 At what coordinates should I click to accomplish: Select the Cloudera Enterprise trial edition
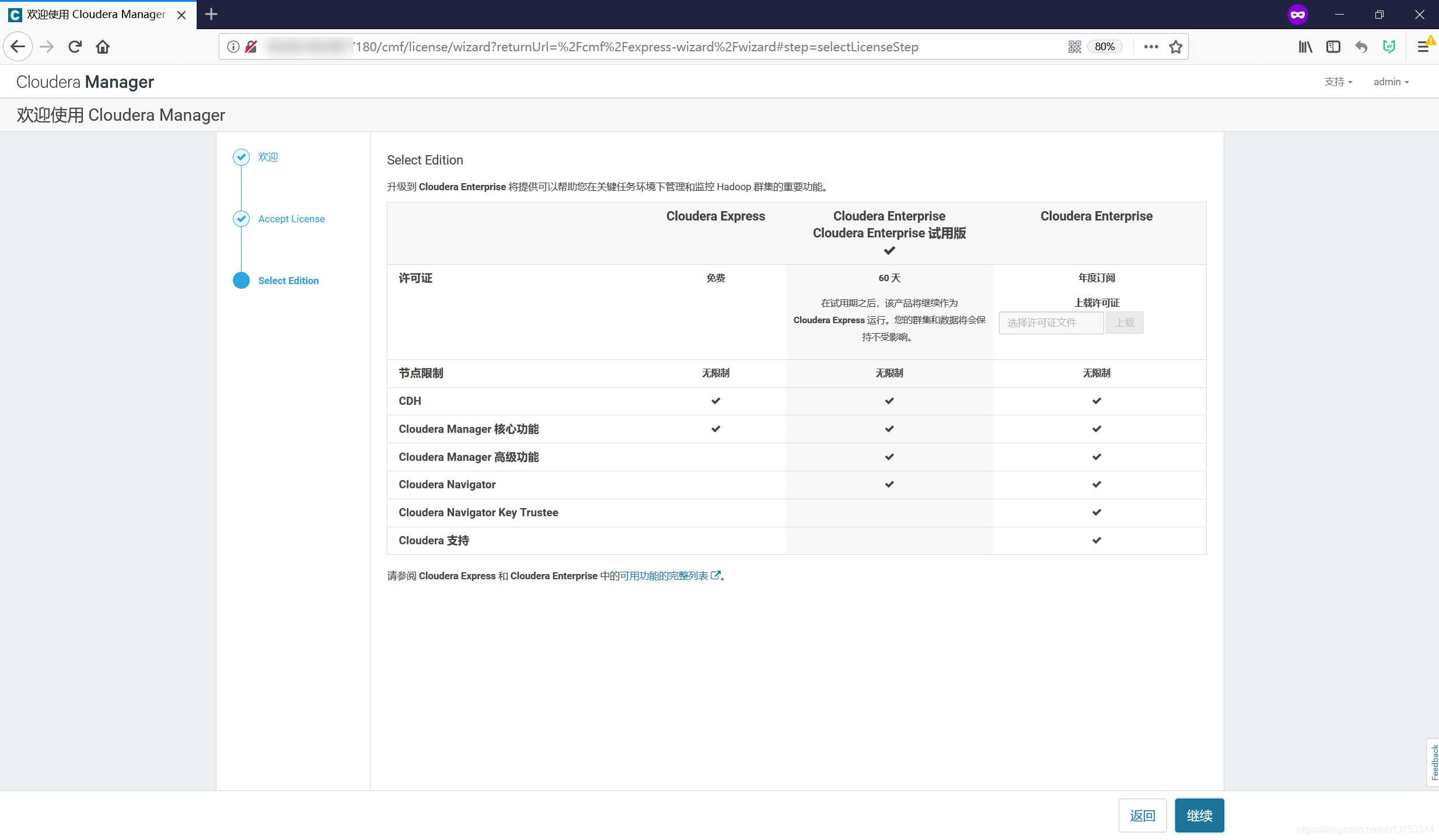pos(889,232)
